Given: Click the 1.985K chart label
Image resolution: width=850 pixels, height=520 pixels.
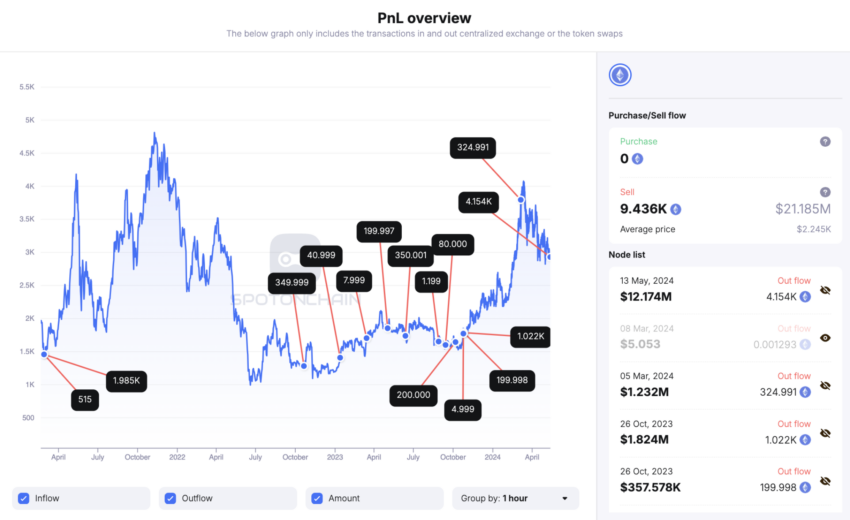Looking at the screenshot, I should click(126, 381).
